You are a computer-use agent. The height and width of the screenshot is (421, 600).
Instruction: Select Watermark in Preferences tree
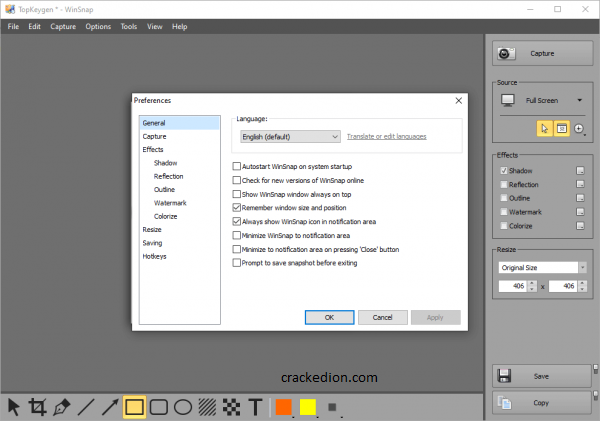[x=170, y=203]
